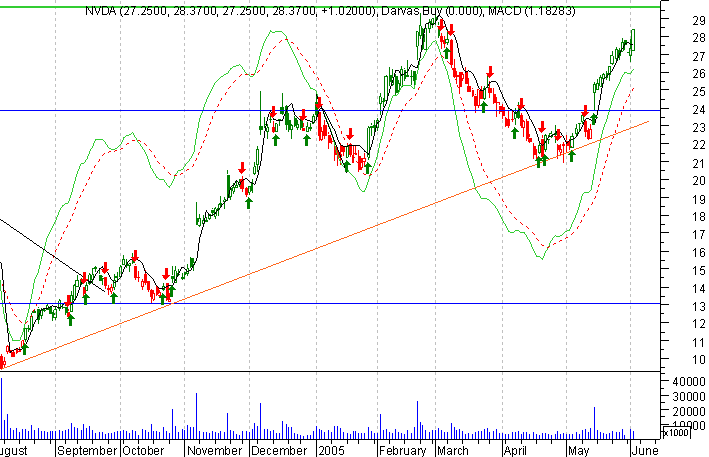Image resolution: width=709 pixels, height=457 pixels.
Task: Click the 29 price axis label
Action: coord(699,20)
